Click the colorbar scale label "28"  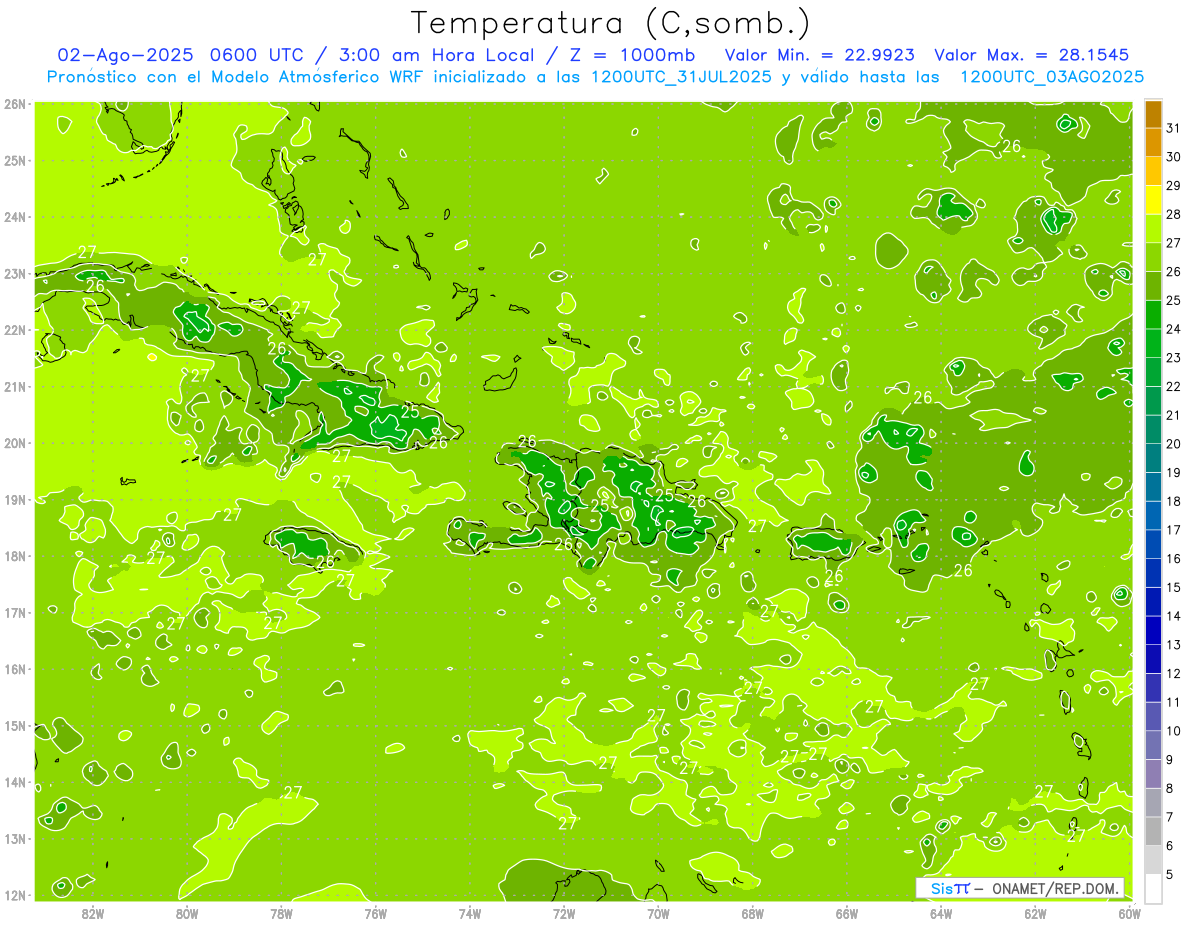1173,214
